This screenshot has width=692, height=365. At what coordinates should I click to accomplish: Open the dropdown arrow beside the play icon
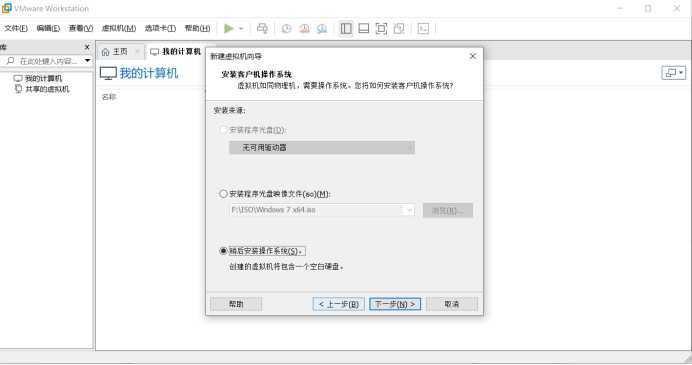(x=241, y=29)
